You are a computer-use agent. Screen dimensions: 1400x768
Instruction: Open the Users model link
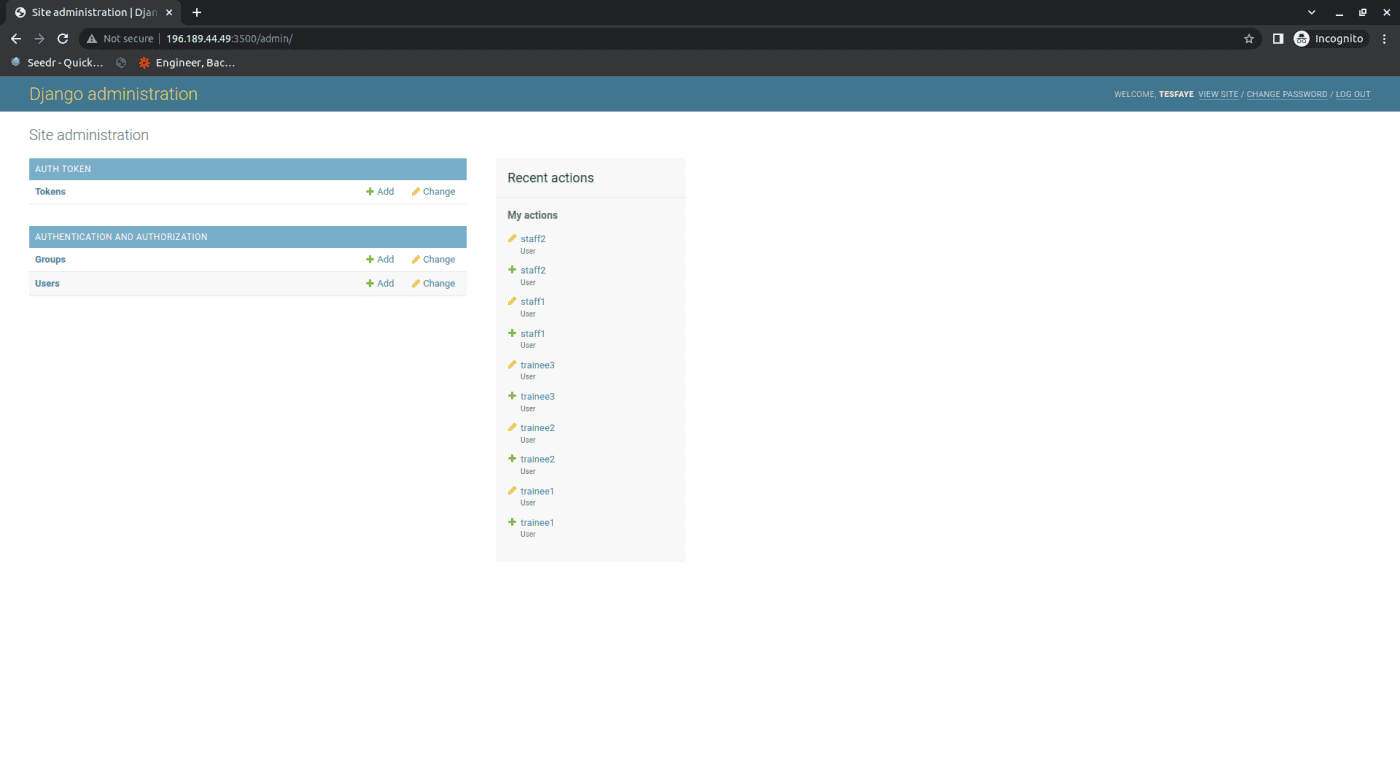(47, 284)
